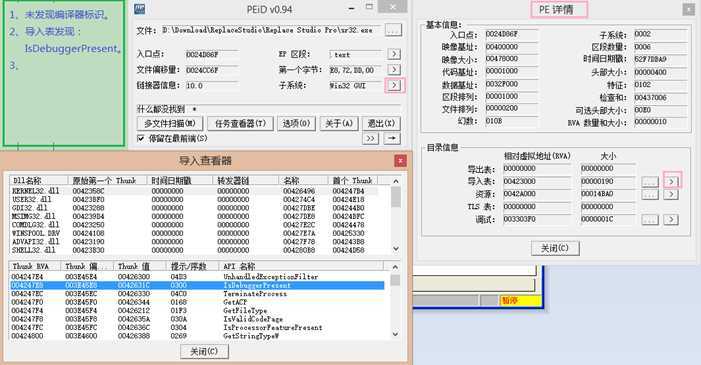This screenshot has height=365, width=701.
Task: Click the 关闭(C) button in import viewer
Action: click(x=204, y=352)
